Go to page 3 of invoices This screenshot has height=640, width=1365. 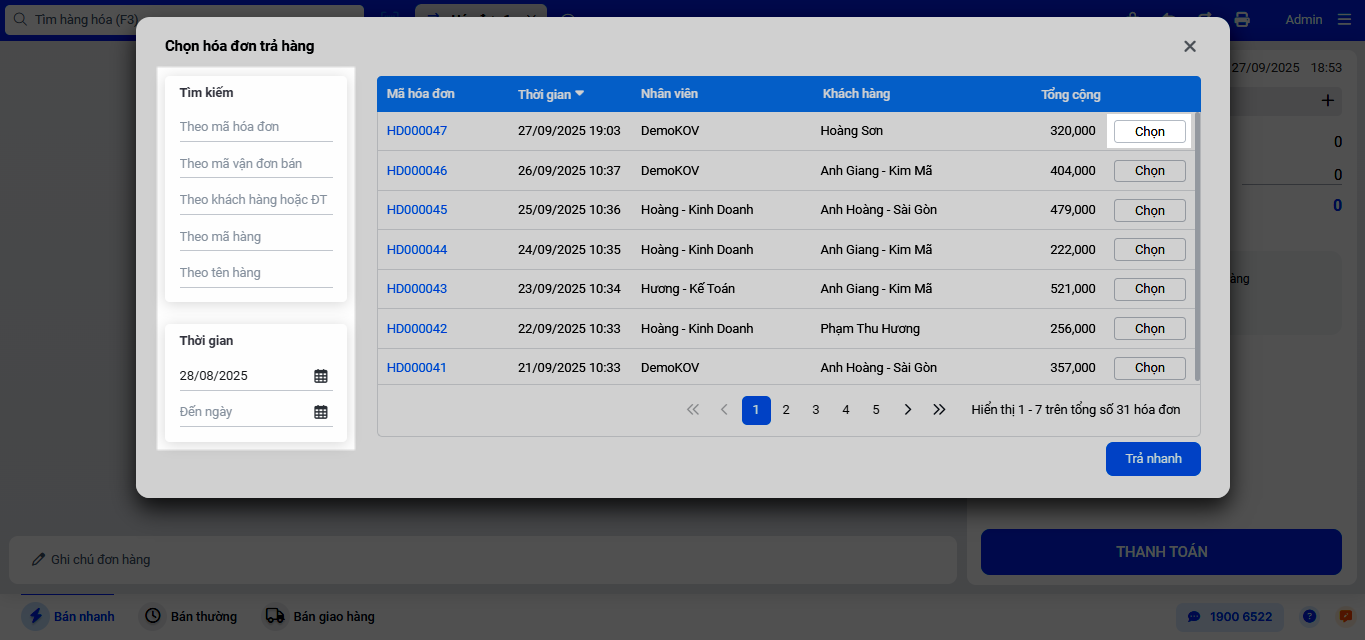[816, 410]
